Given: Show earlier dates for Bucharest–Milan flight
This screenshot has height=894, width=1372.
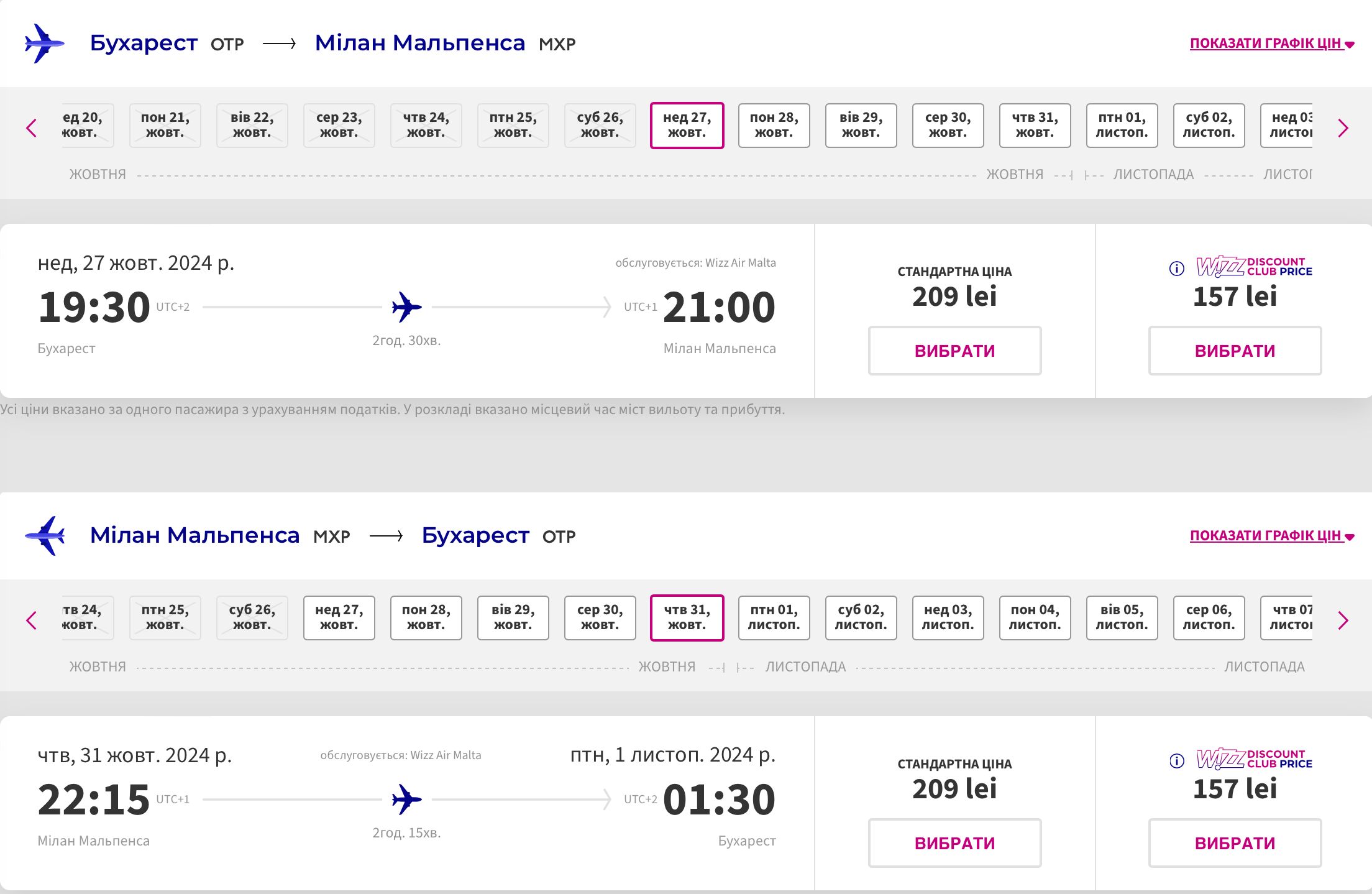Looking at the screenshot, I should pos(32,128).
